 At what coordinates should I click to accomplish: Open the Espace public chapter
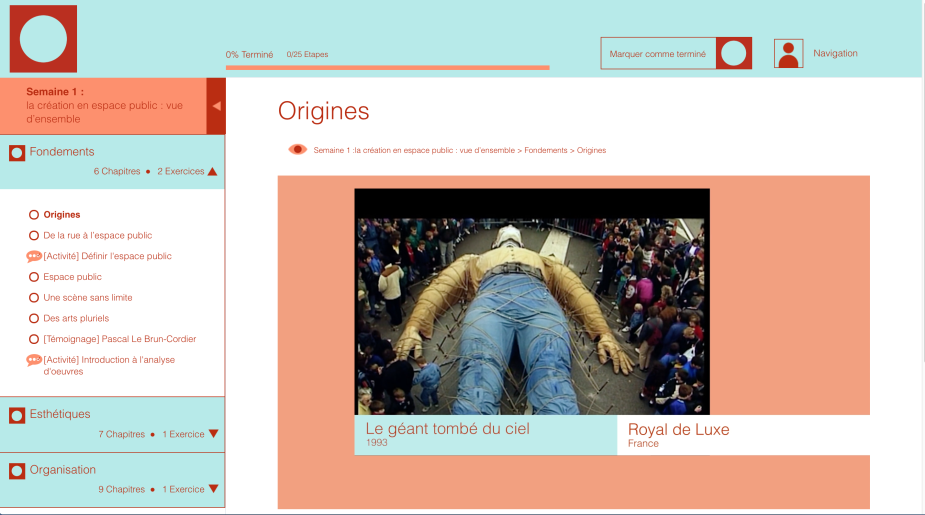72,277
